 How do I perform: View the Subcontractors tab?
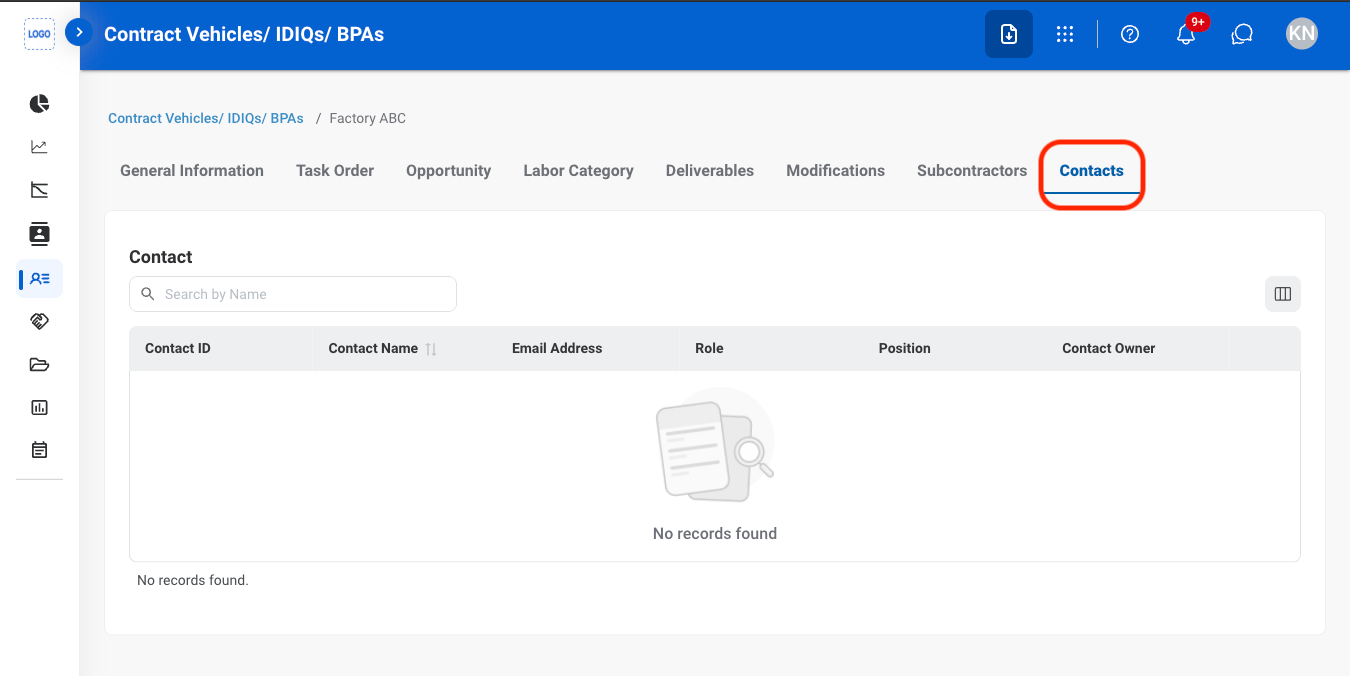(972, 171)
